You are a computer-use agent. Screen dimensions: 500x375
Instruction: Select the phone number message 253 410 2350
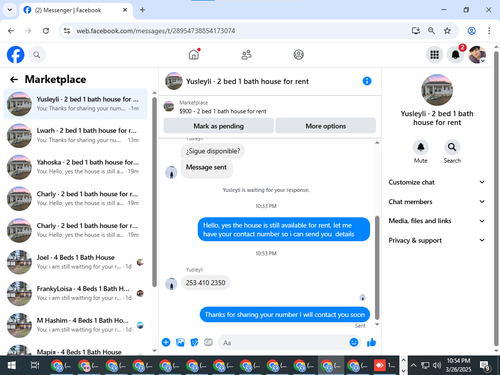(205, 283)
